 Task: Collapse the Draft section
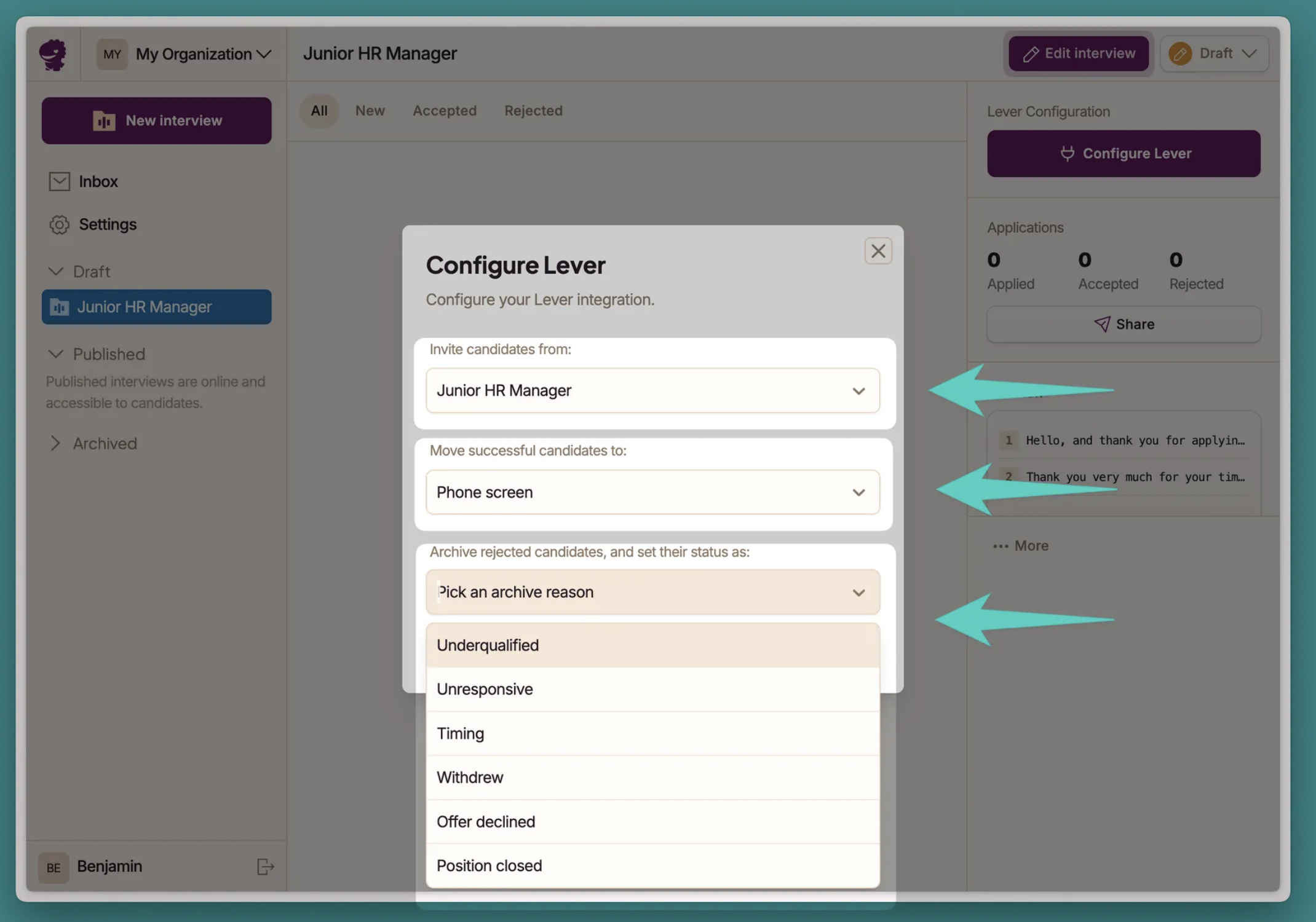pyautogui.click(x=79, y=271)
